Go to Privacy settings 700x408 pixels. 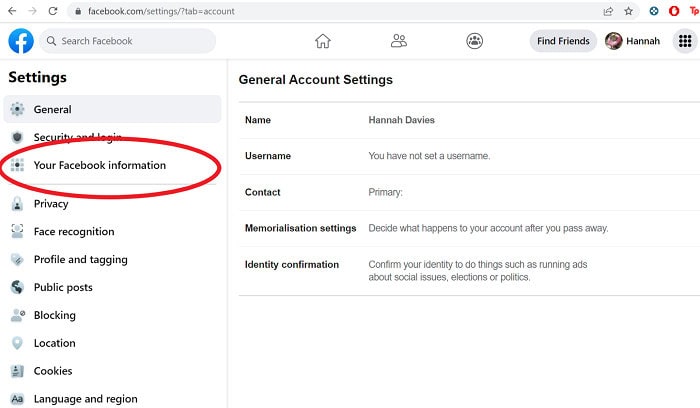pyautogui.click(x=112, y=204)
